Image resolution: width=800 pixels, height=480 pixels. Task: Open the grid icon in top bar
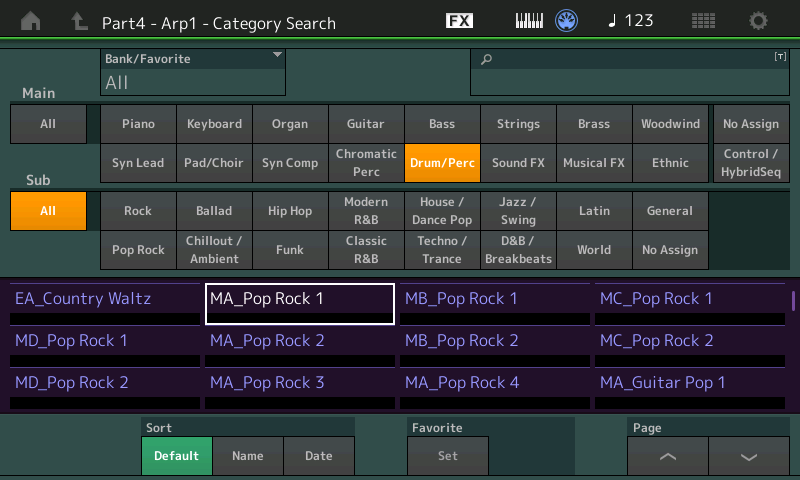point(703,21)
